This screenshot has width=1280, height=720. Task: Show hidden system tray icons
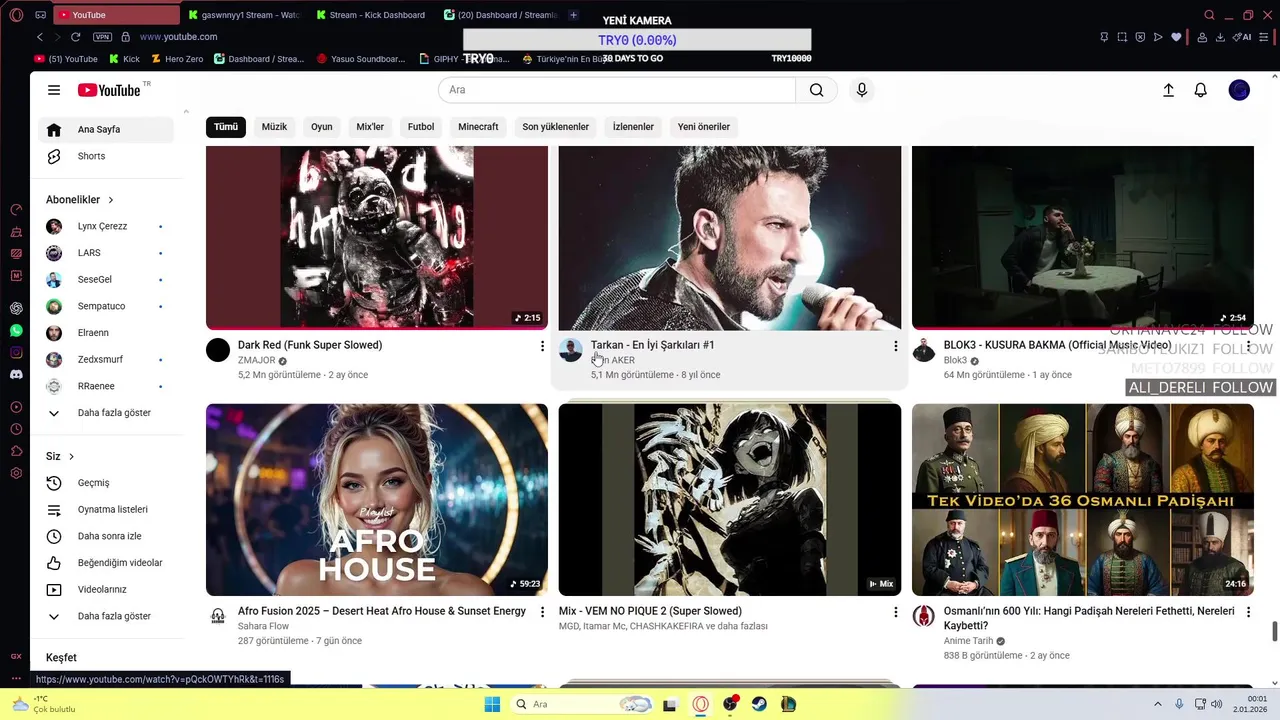1158,704
